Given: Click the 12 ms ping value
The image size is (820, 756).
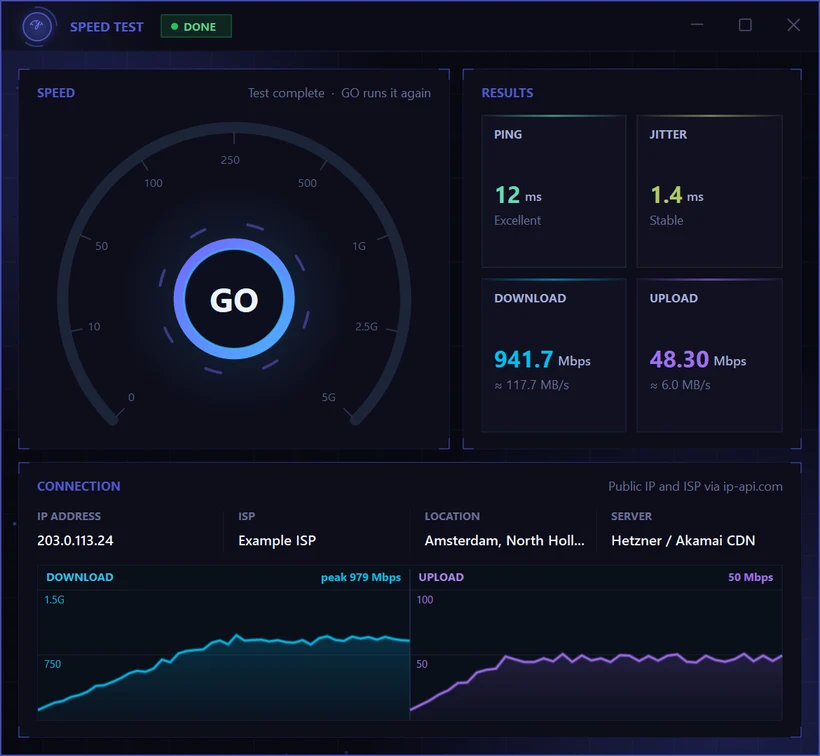Looking at the screenshot, I should (518, 196).
